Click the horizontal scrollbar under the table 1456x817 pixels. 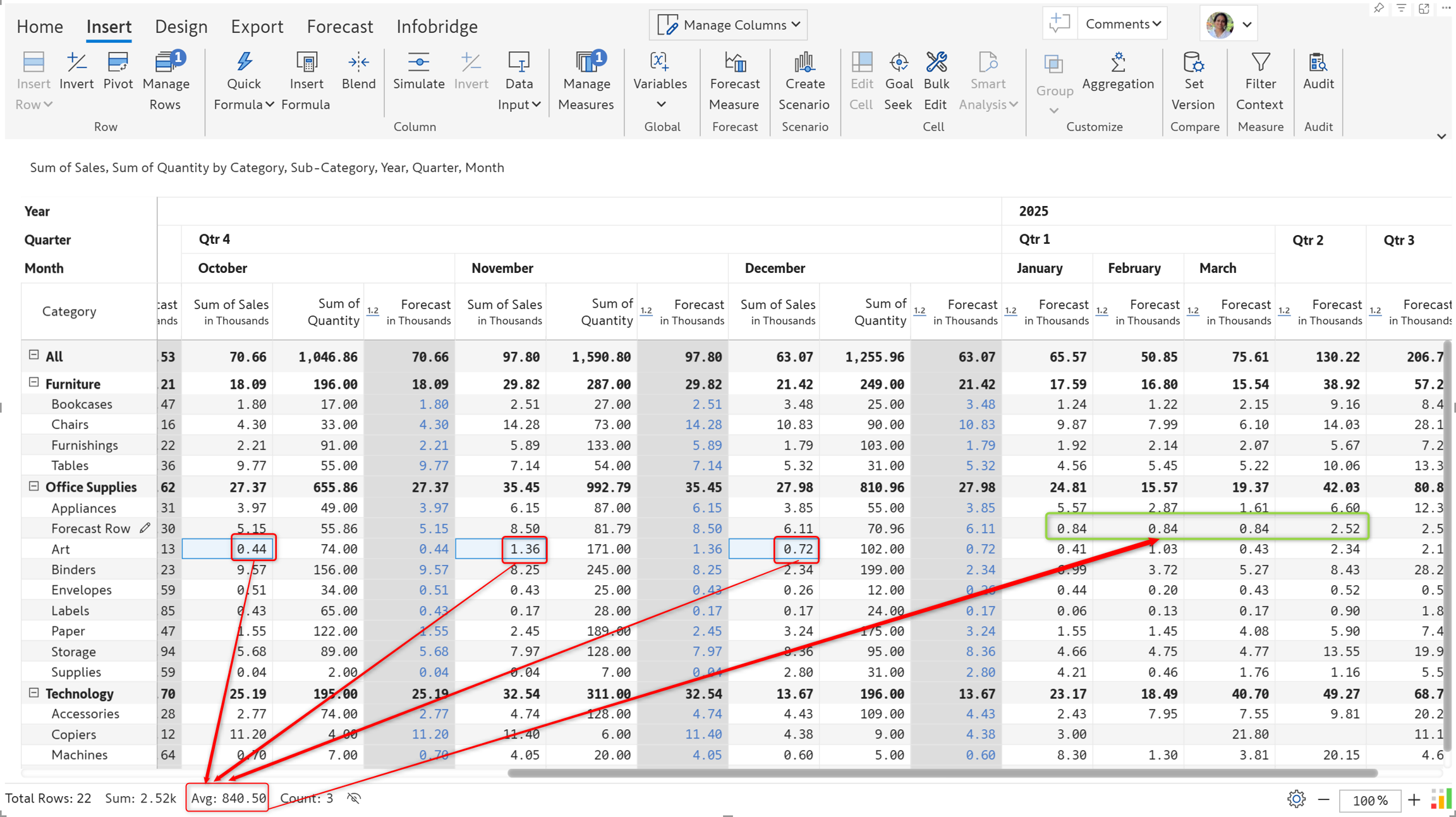(x=942, y=773)
